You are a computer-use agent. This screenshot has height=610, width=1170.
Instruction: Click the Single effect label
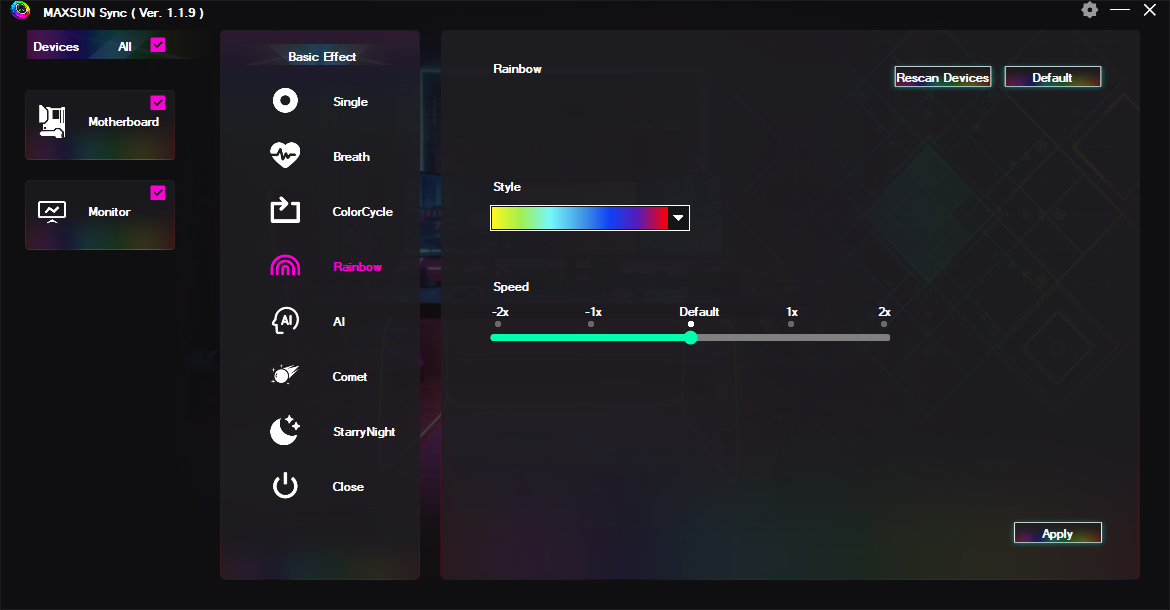click(x=350, y=101)
